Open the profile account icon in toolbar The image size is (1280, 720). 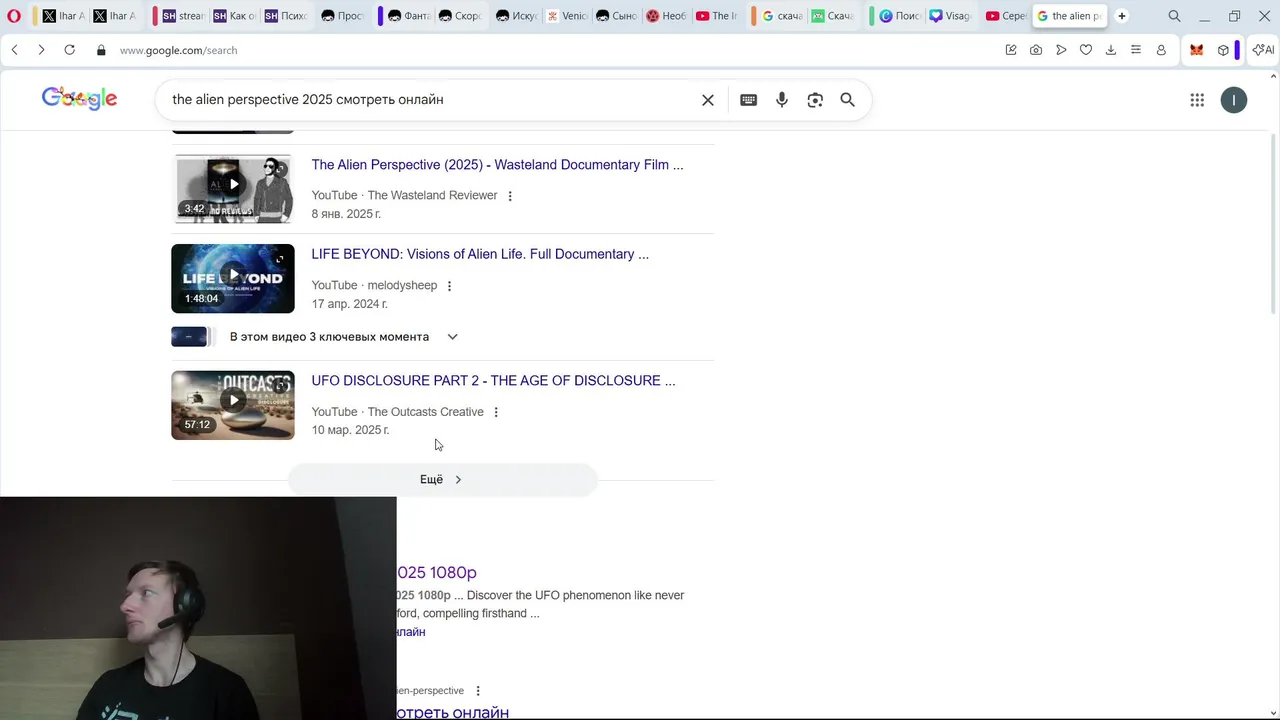click(1161, 50)
